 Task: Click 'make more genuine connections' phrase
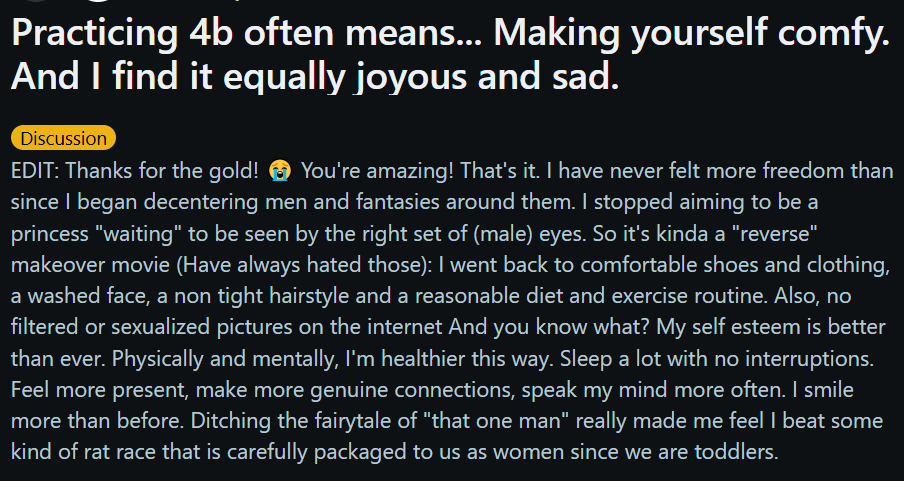pyautogui.click(x=355, y=390)
